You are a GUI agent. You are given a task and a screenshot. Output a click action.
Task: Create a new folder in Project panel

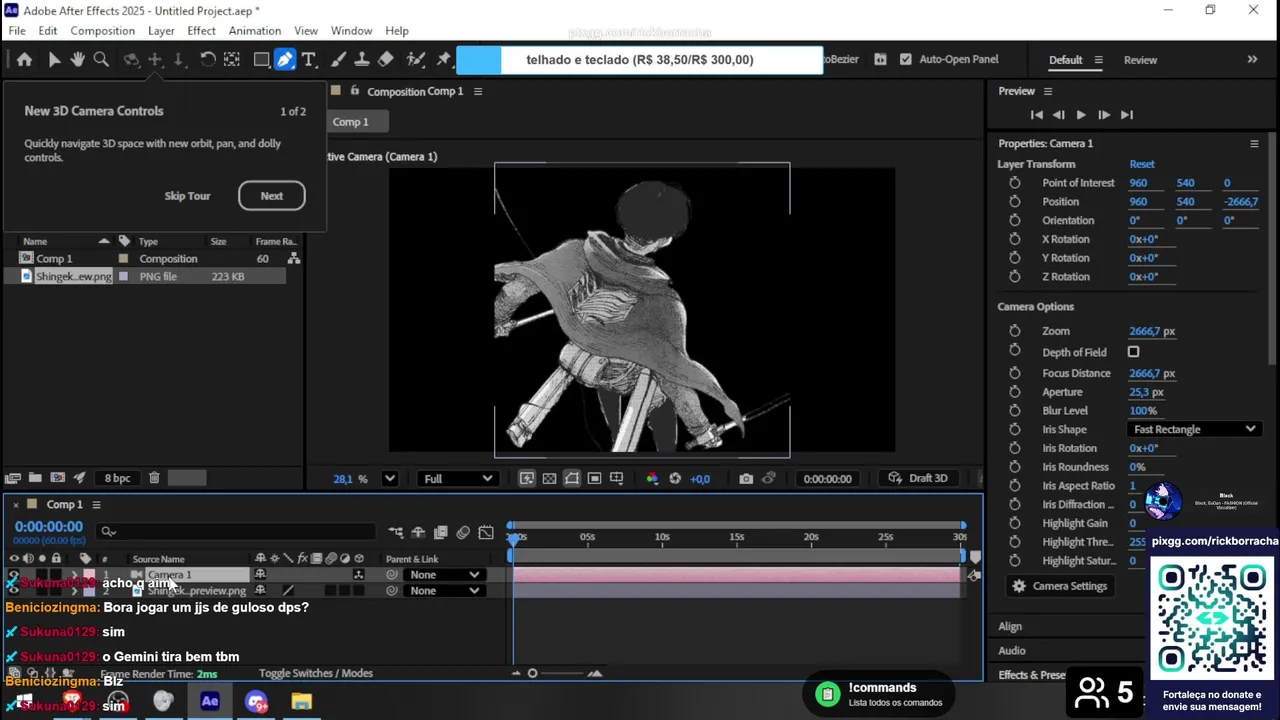click(35, 478)
